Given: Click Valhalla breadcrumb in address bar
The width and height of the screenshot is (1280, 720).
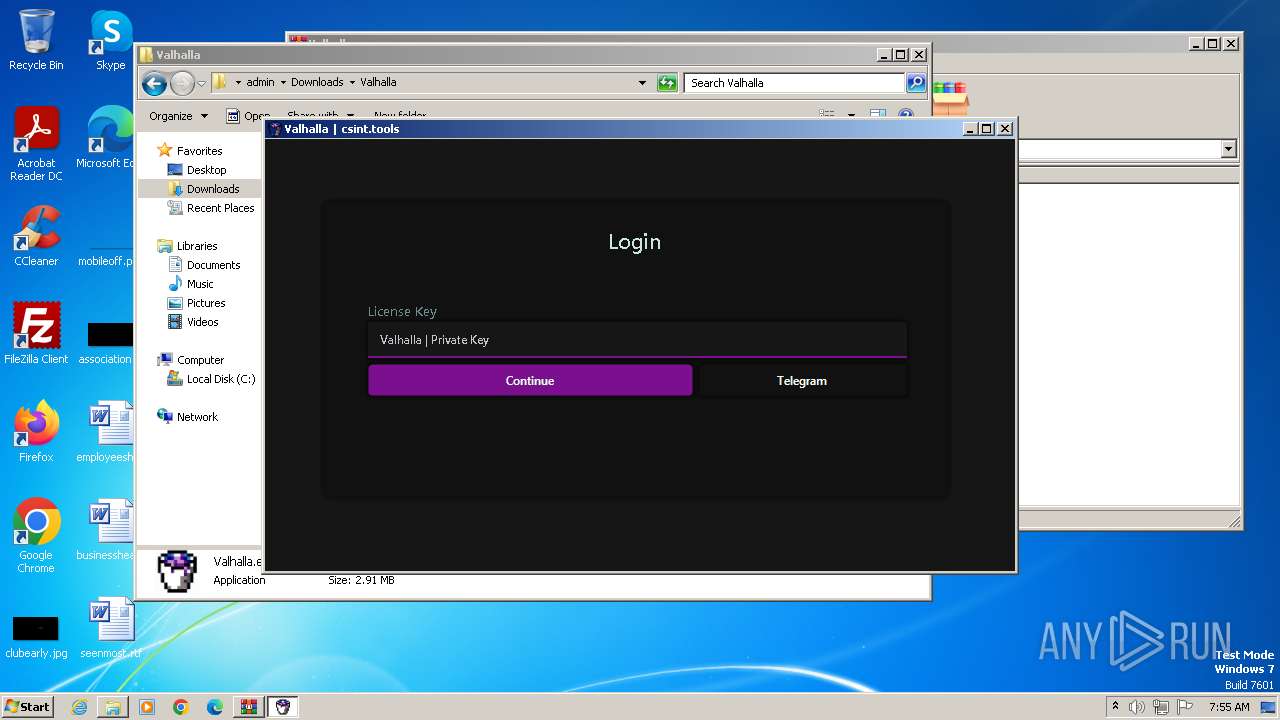Looking at the screenshot, I should pos(378,82).
